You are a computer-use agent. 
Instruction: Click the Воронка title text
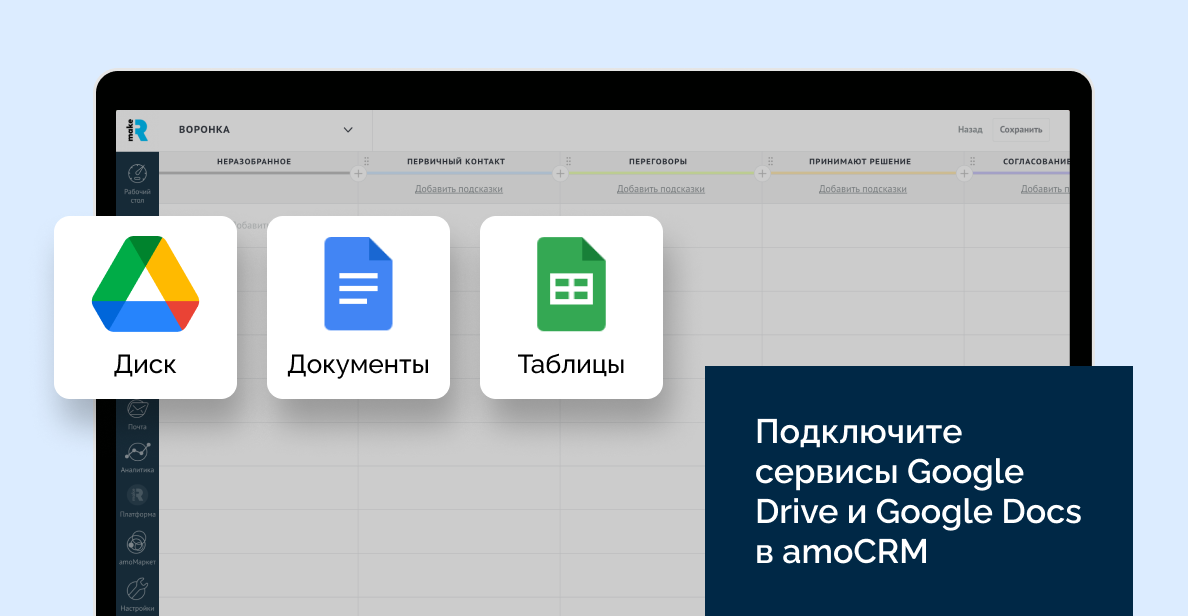tap(204, 130)
